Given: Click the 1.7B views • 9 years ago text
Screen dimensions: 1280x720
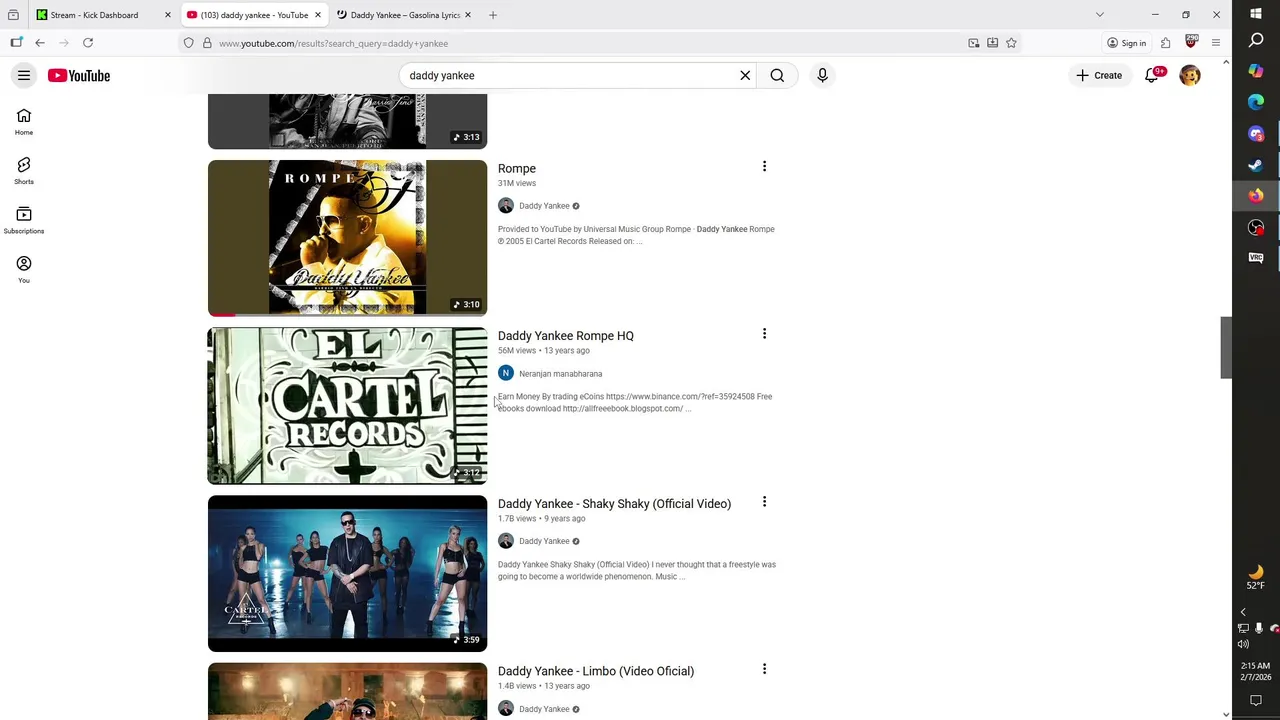Looking at the screenshot, I should pos(542,519).
